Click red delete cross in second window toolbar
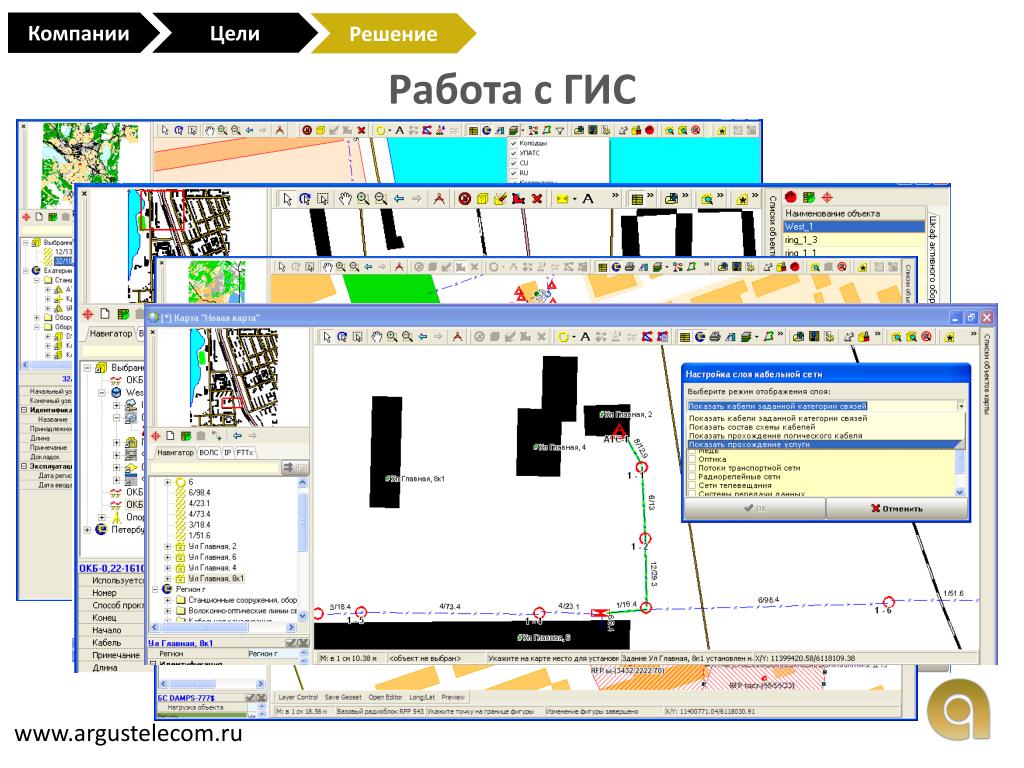Image resolution: width=1024 pixels, height=768 pixels. tap(537, 199)
